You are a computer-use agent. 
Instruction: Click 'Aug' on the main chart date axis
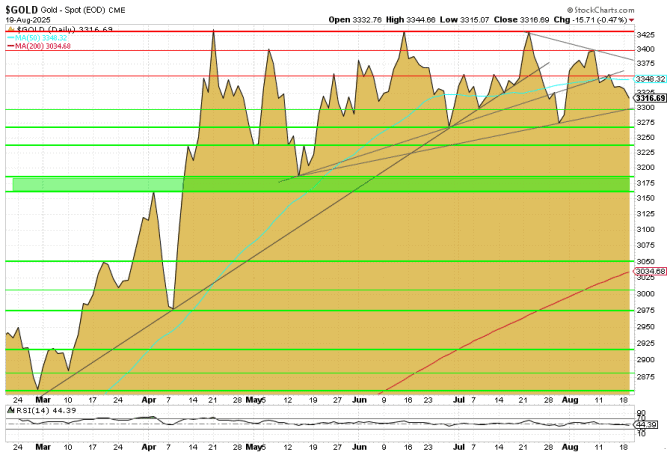click(570, 400)
